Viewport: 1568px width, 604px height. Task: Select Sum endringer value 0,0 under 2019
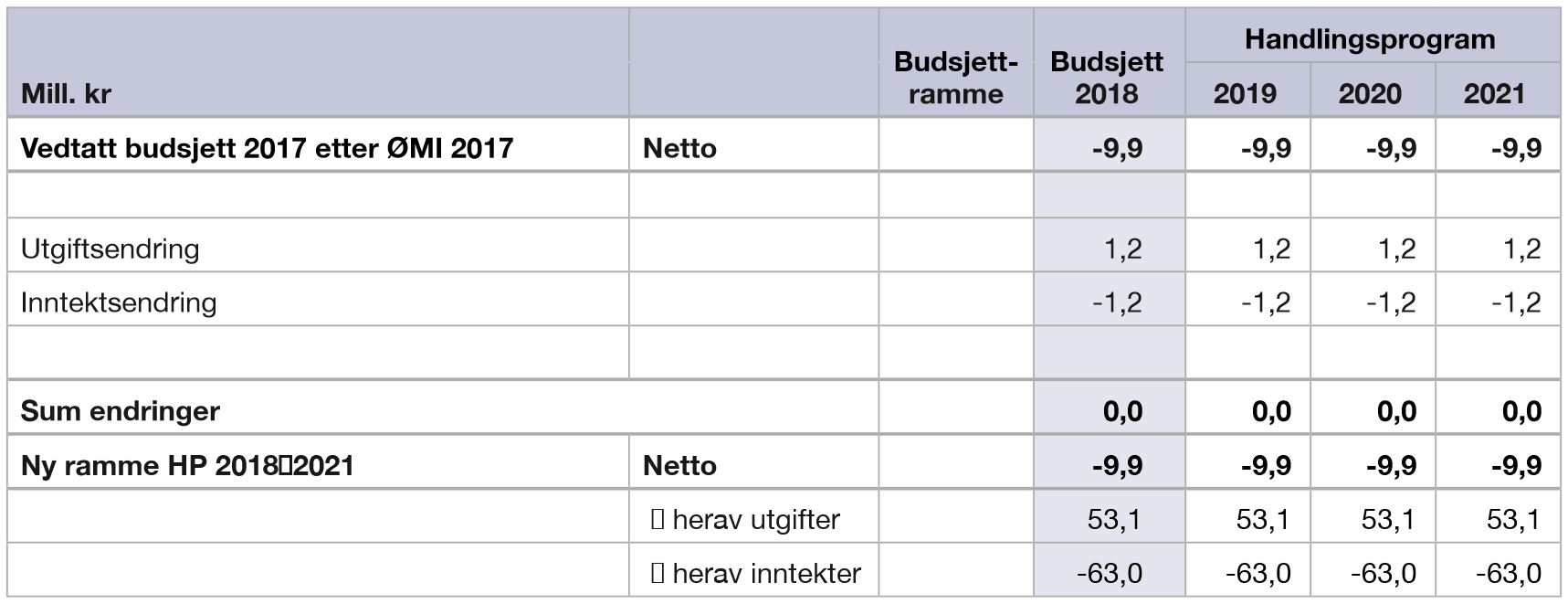coord(1271,411)
